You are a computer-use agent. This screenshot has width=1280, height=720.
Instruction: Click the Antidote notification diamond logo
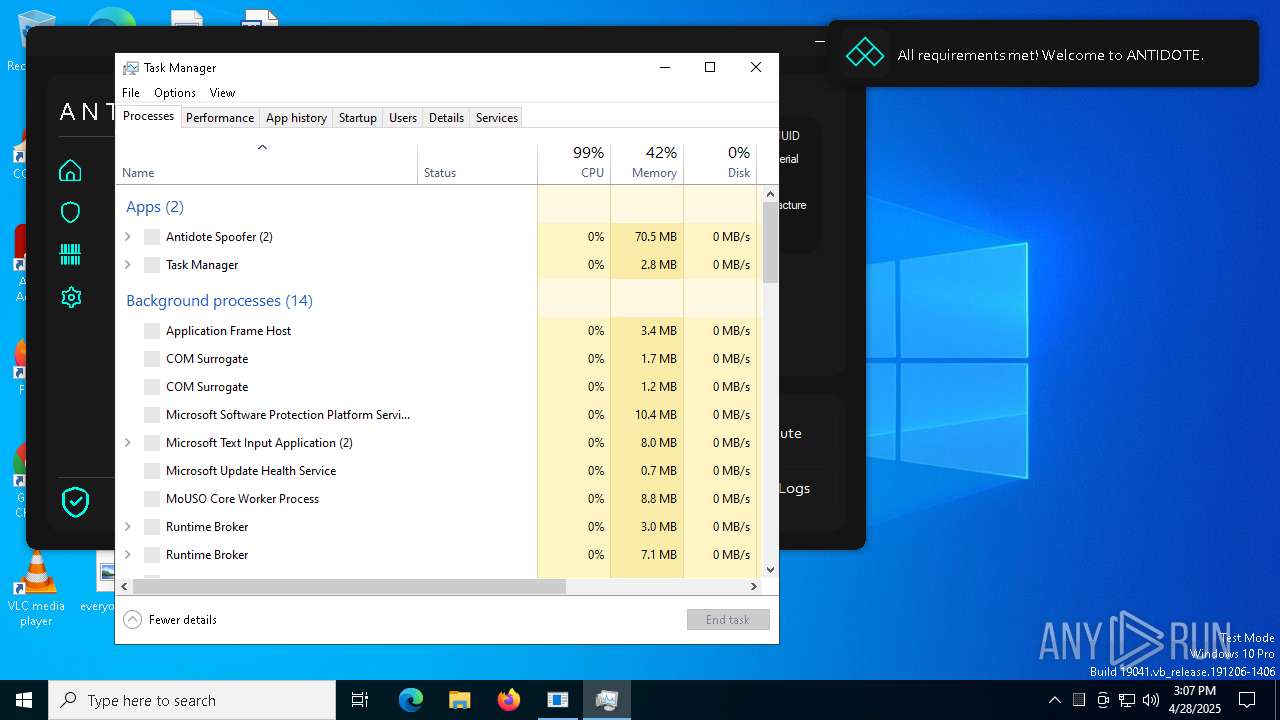click(x=865, y=54)
